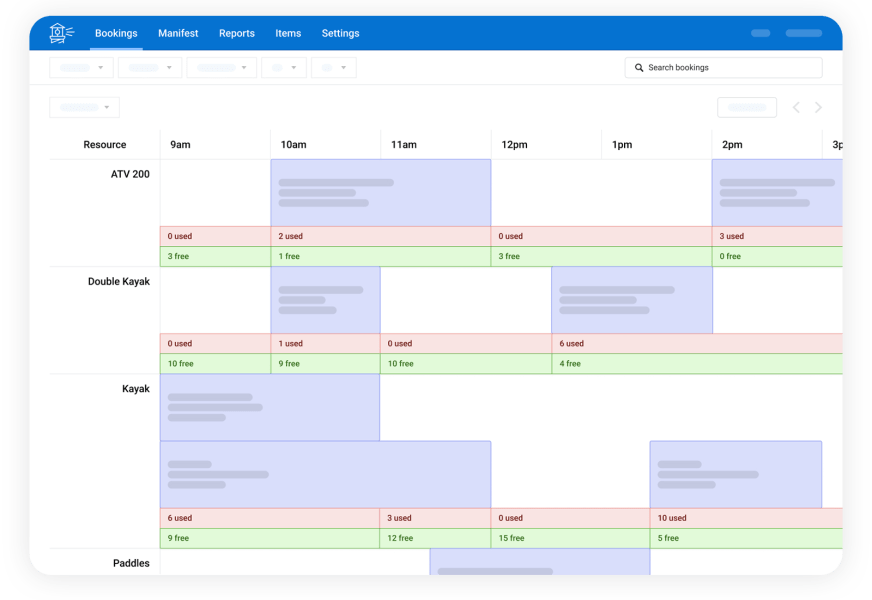Click Double Kayak '9 free' cell
This screenshot has height=600, width=872.
(325, 364)
